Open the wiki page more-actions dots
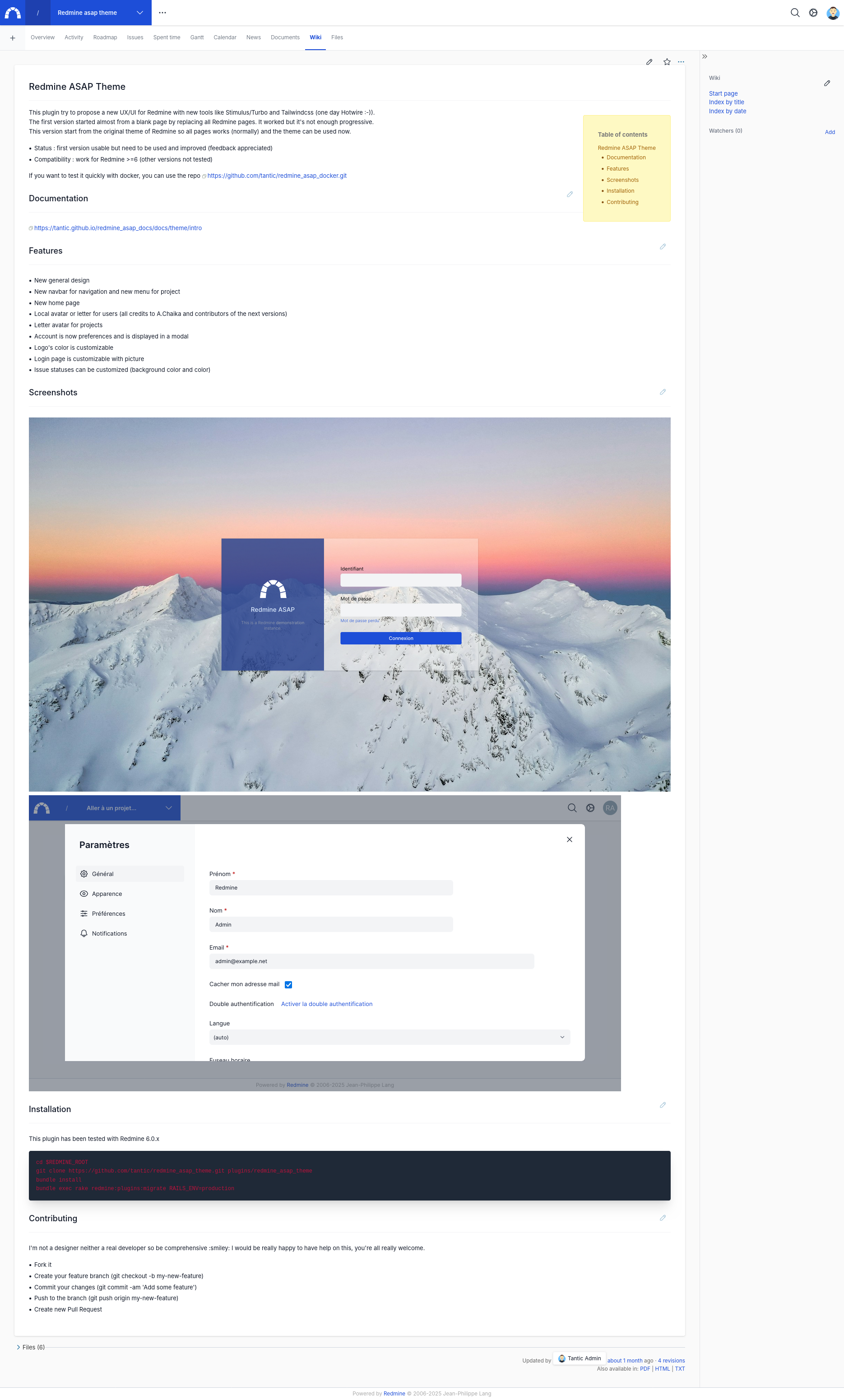This screenshot has width=844, height=1400. [681, 62]
